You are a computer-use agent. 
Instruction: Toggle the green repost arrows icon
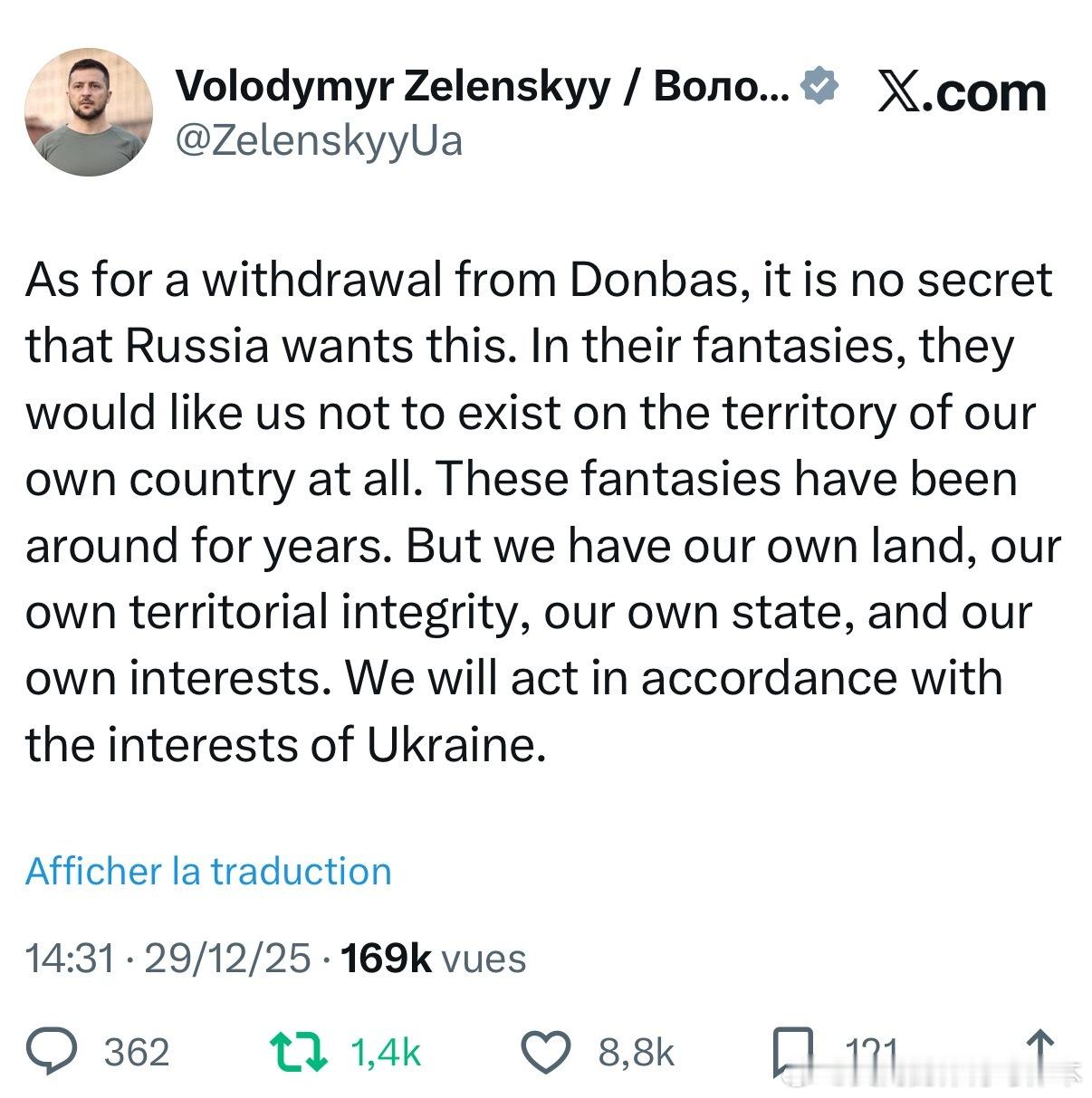click(x=300, y=1052)
